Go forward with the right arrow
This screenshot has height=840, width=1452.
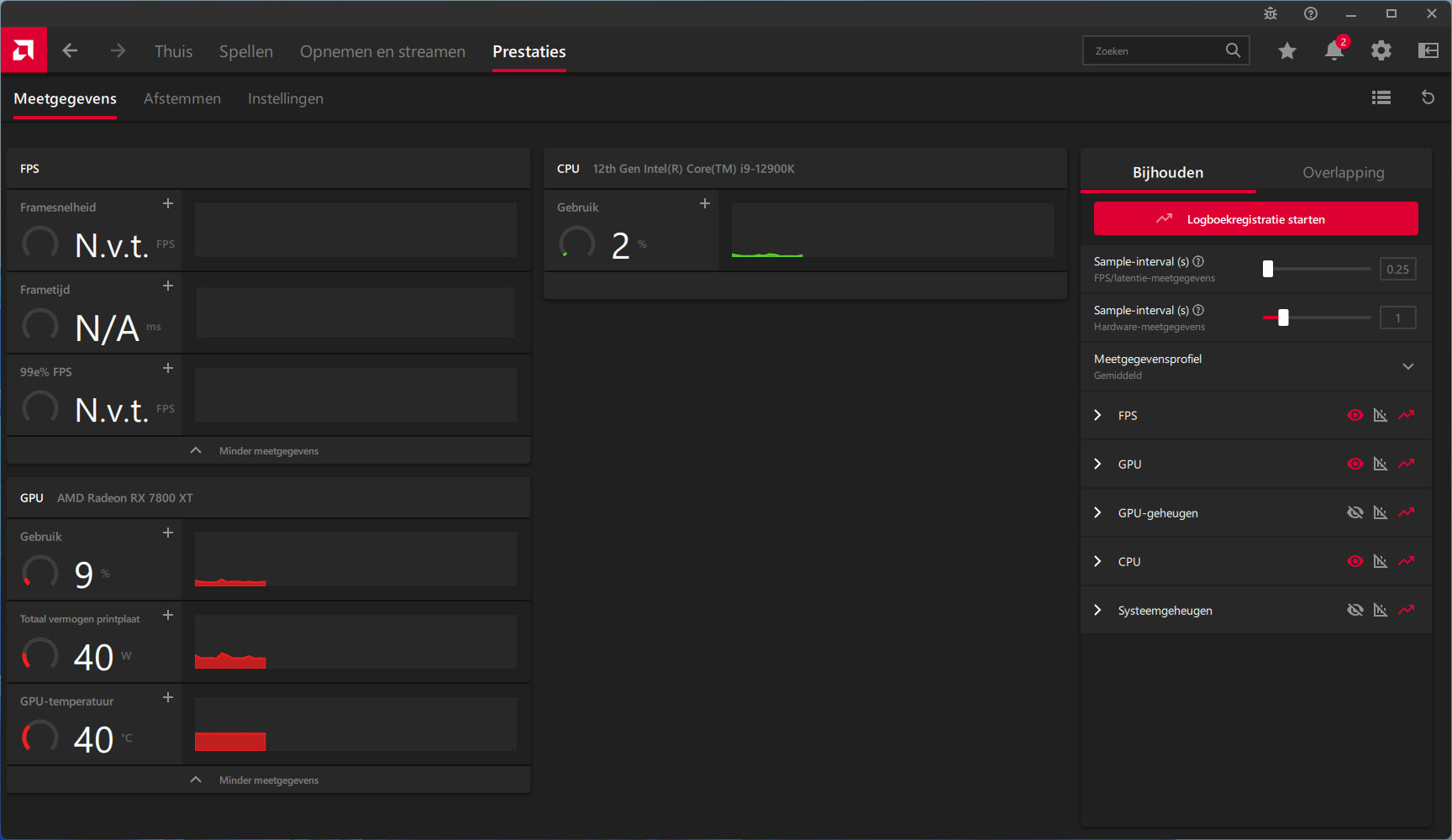click(118, 50)
